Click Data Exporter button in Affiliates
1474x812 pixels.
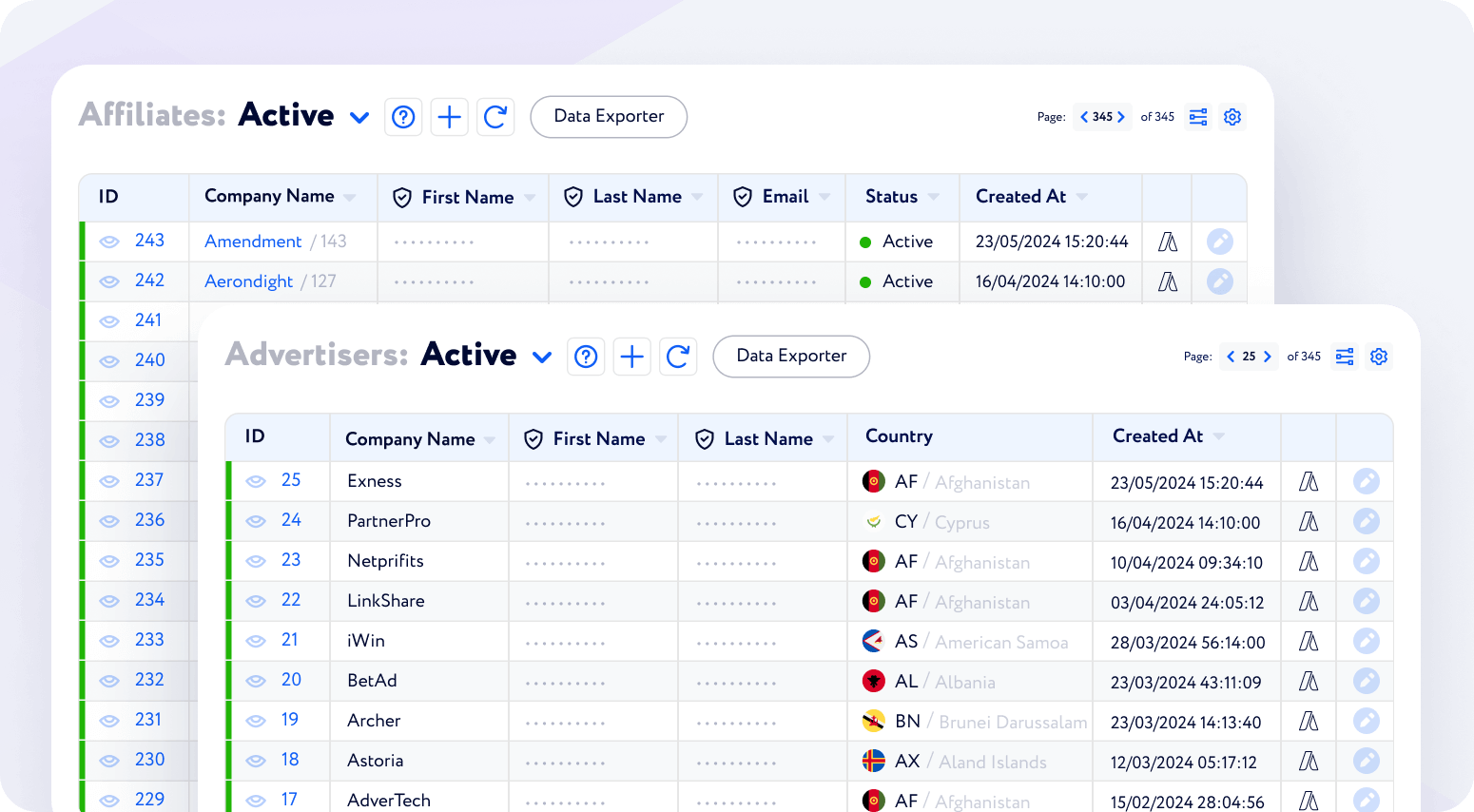609,117
